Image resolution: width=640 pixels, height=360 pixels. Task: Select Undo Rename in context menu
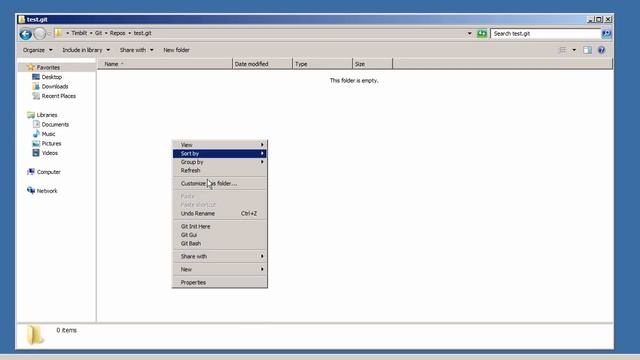point(220,213)
